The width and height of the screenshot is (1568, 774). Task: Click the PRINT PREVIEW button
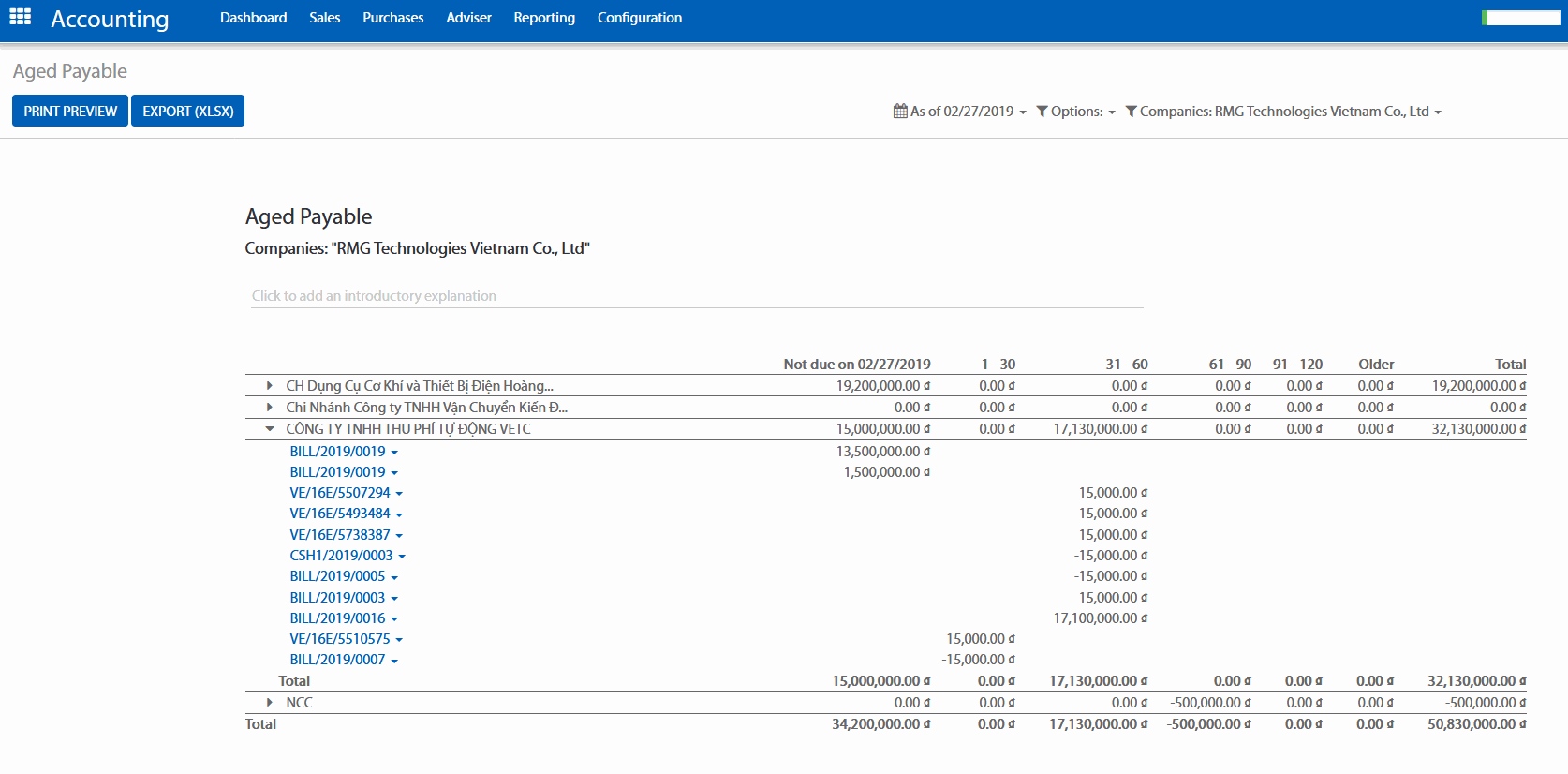click(70, 111)
